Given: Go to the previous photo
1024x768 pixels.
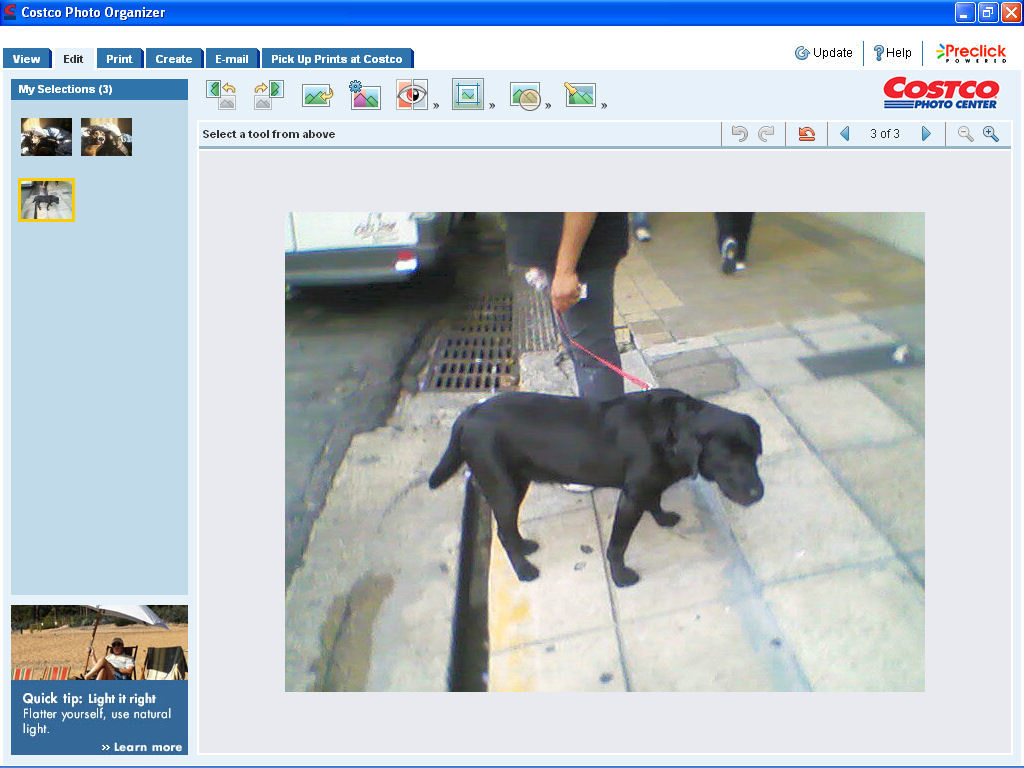Looking at the screenshot, I should pos(845,134).
